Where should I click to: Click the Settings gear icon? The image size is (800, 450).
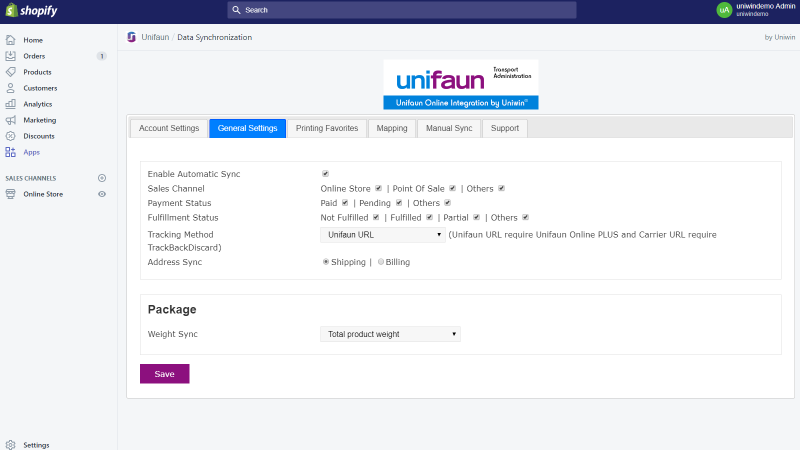[11, 445]
